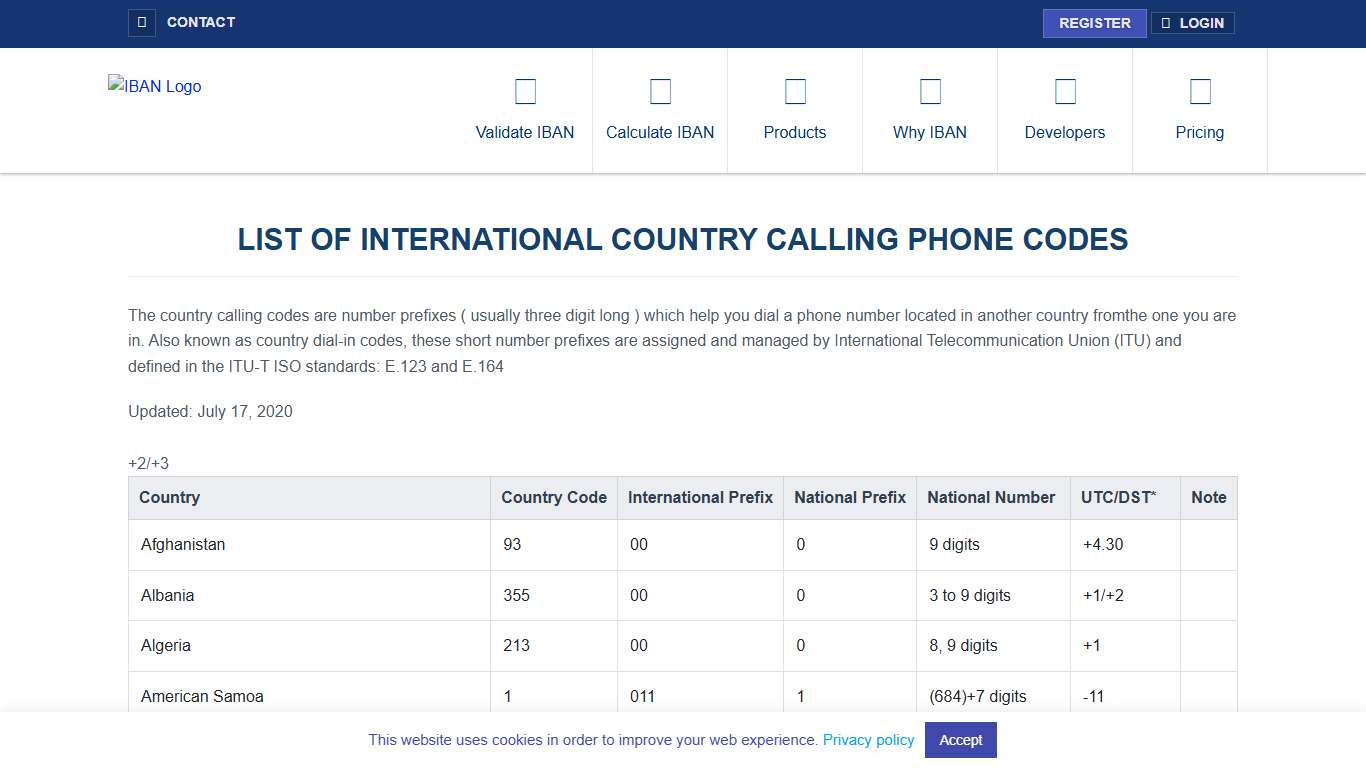Click the contact icon next to CONTACT
The image size is (1366, 768).
pos(141,22)
